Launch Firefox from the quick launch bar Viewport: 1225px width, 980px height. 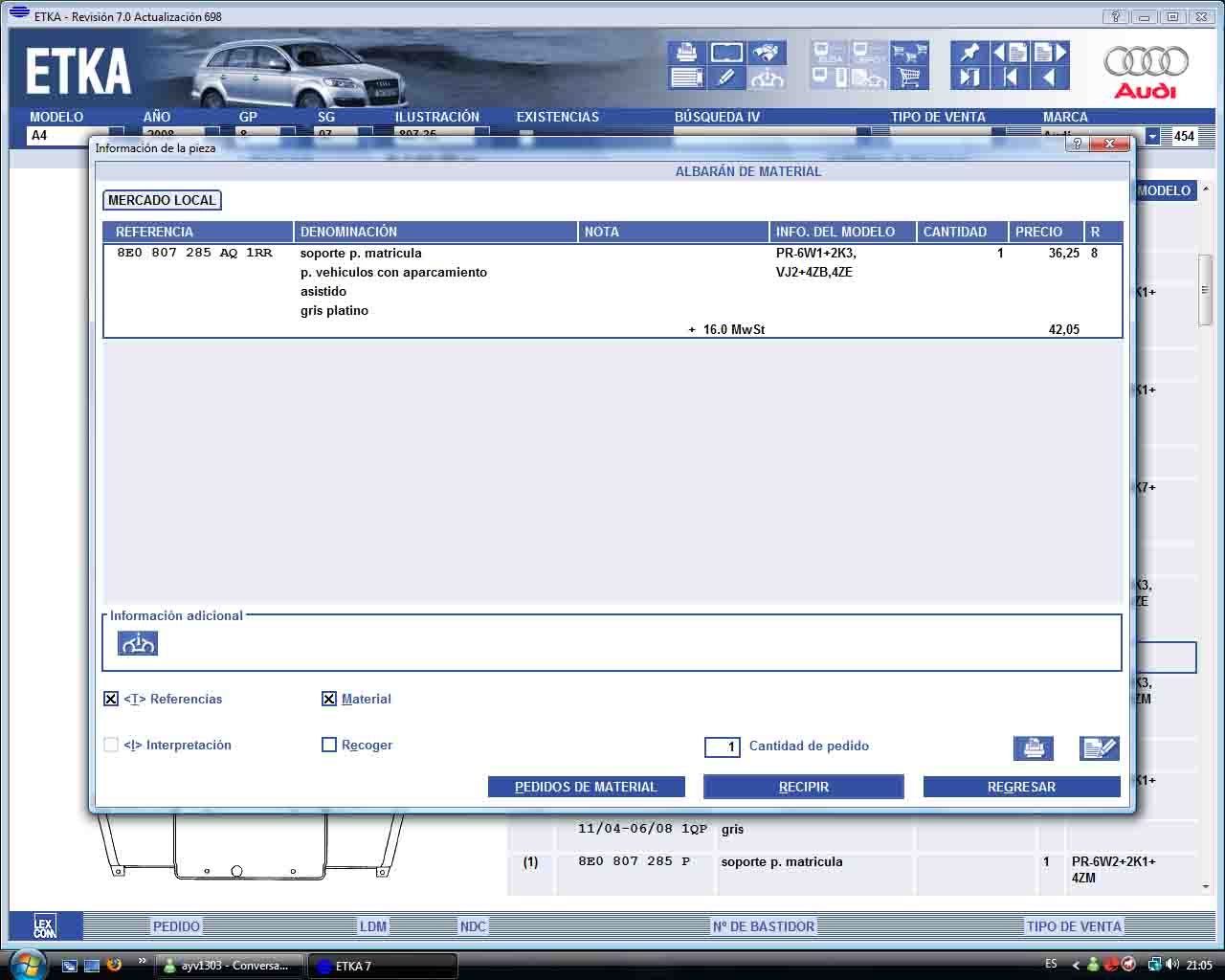click(x=114, y=965)
